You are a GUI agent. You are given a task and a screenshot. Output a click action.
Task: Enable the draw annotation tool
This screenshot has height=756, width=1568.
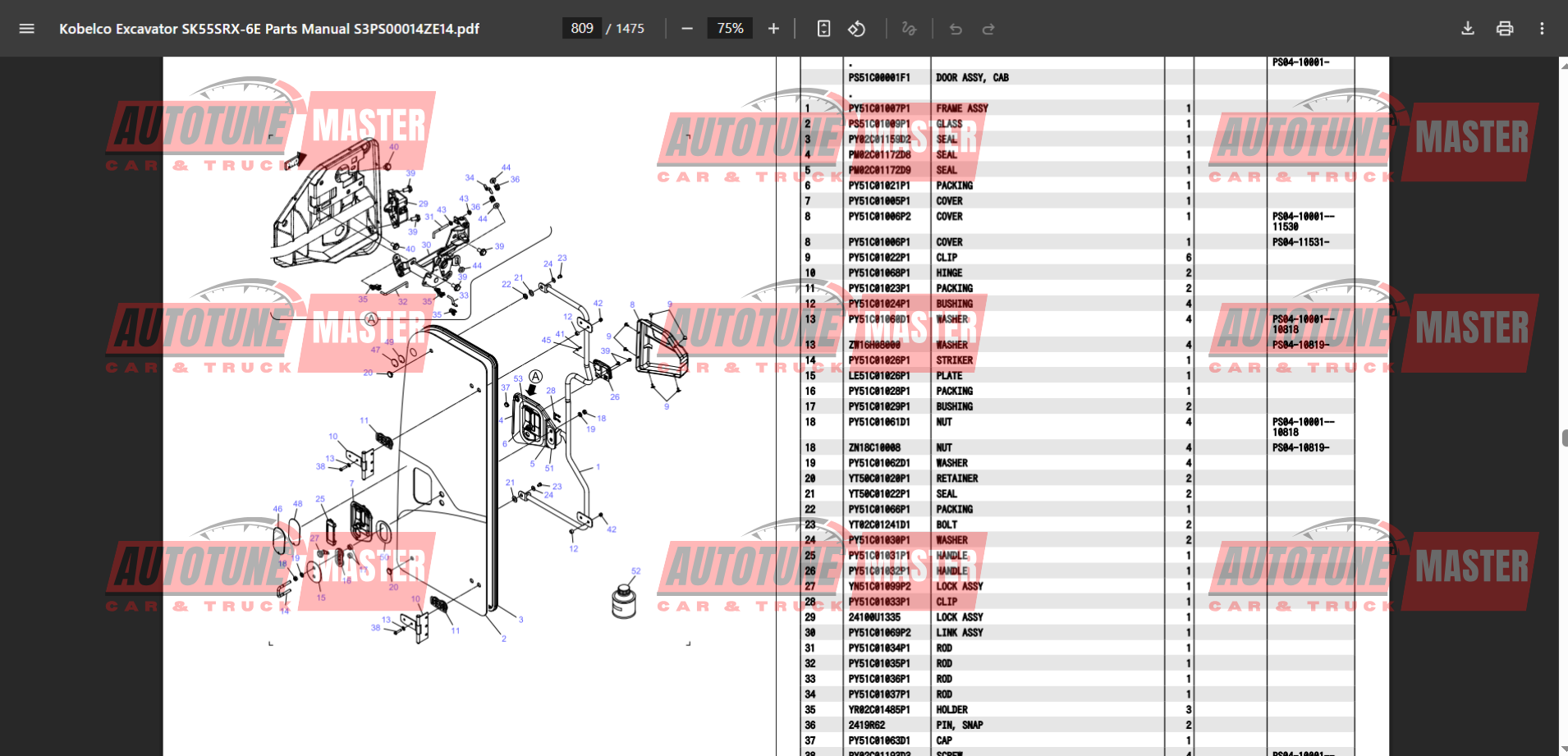pyautogui.click(x=908, y=29)
